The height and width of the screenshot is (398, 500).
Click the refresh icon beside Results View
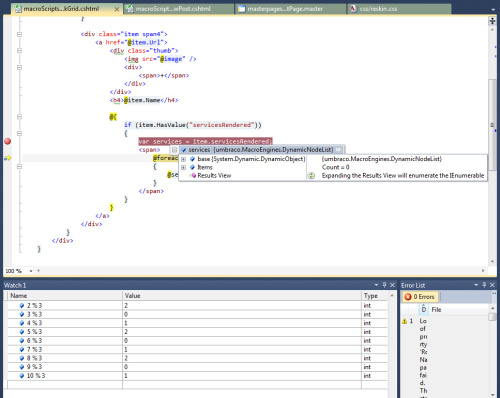click(311, 176)
